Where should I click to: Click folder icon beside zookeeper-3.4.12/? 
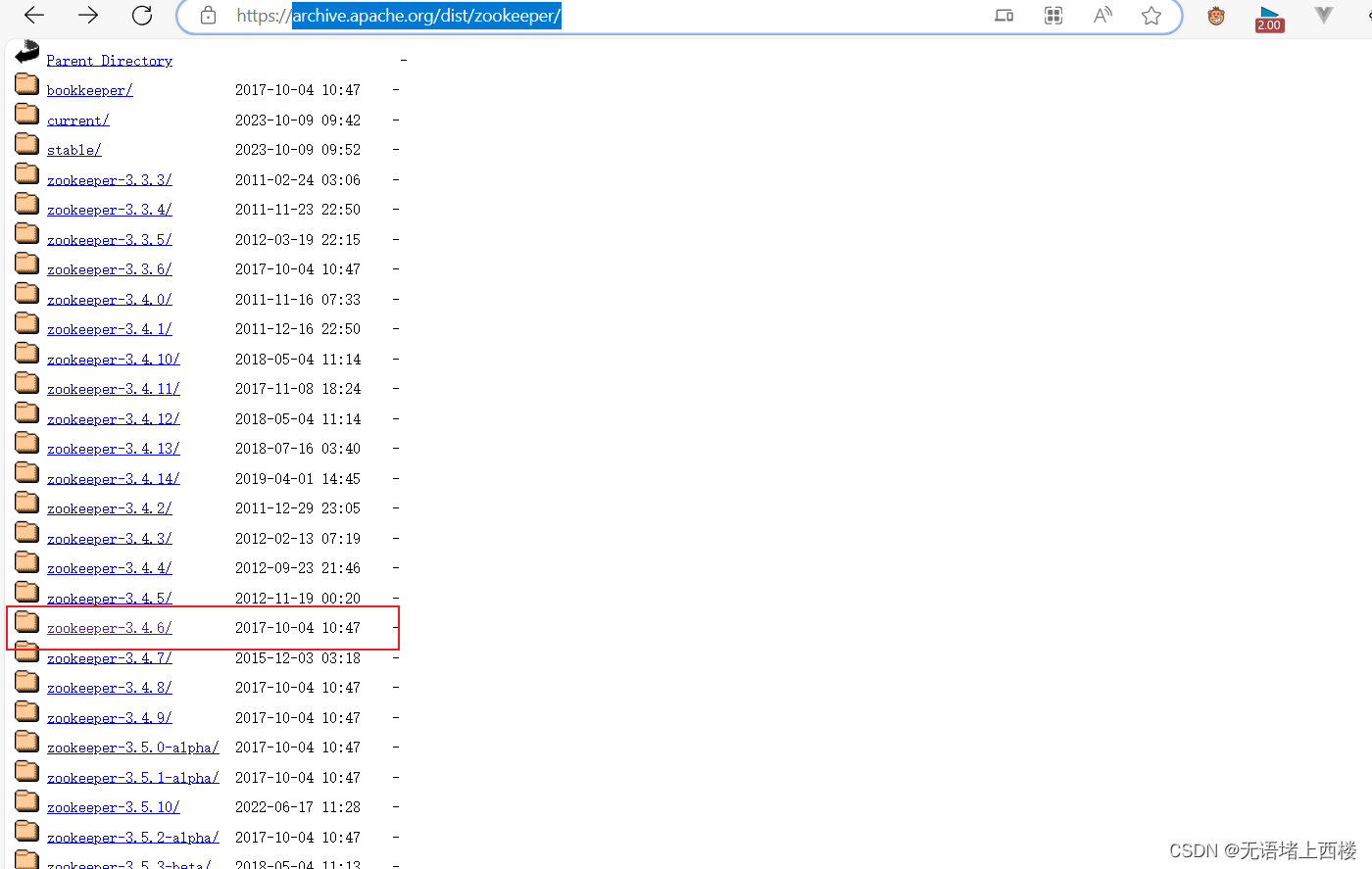click(27, 413)
